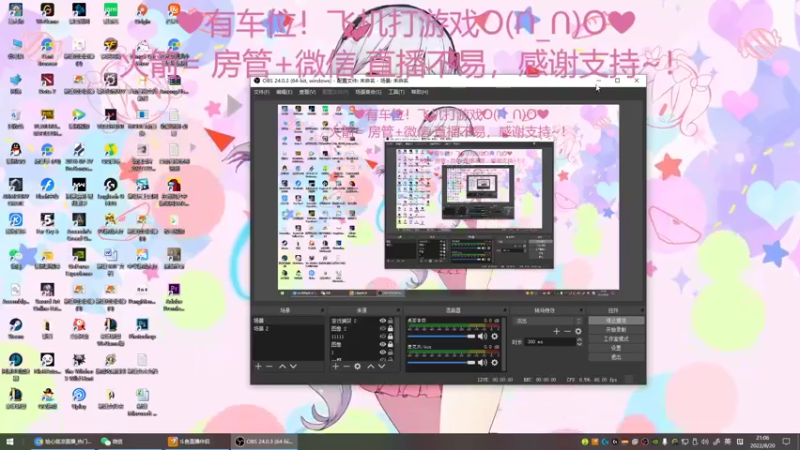Click the 300 ms duration input field
The height and width of the screenshot is (450, 800).
550,342
